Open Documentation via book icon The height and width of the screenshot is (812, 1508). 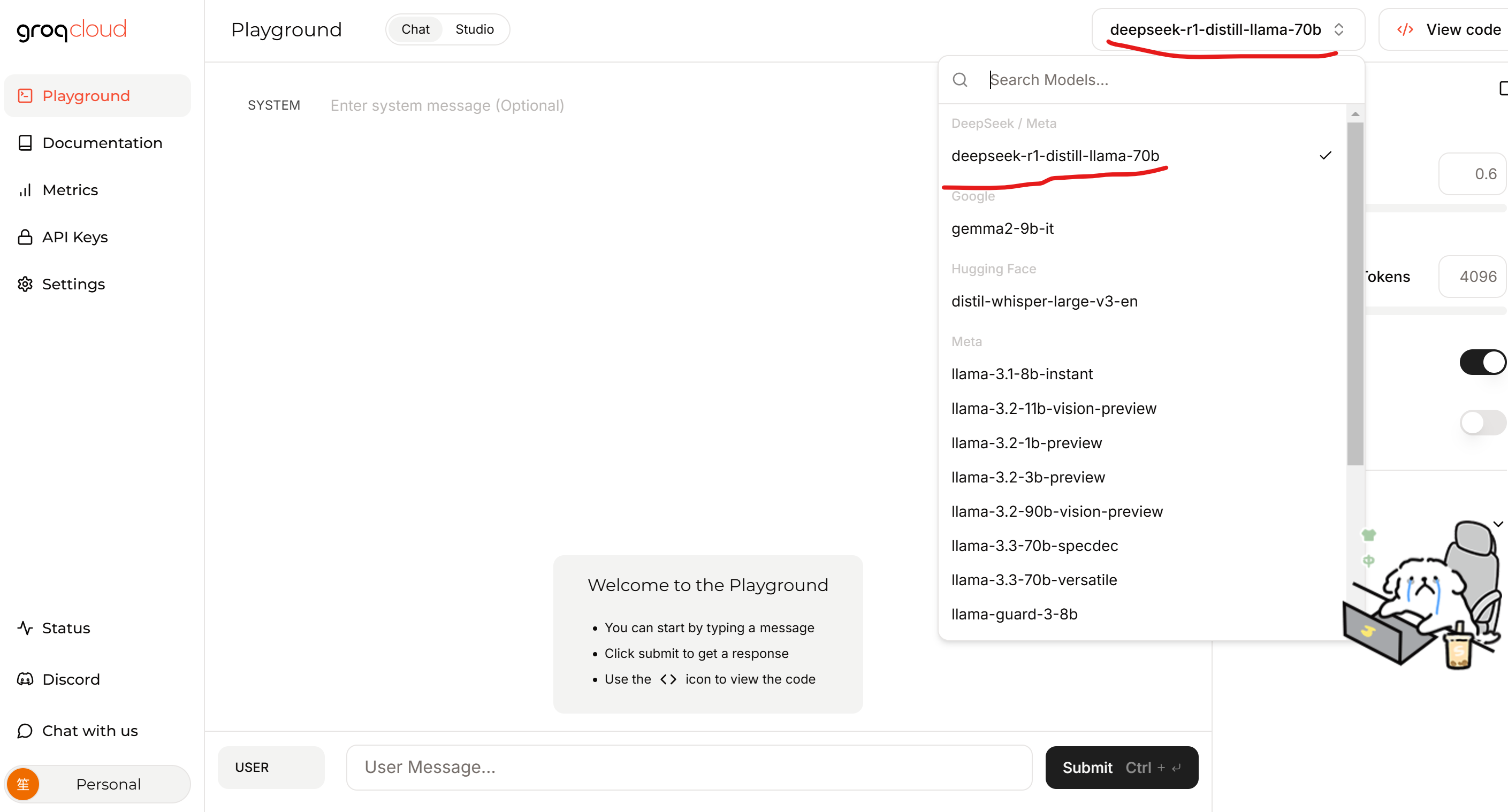coord(25,143)
